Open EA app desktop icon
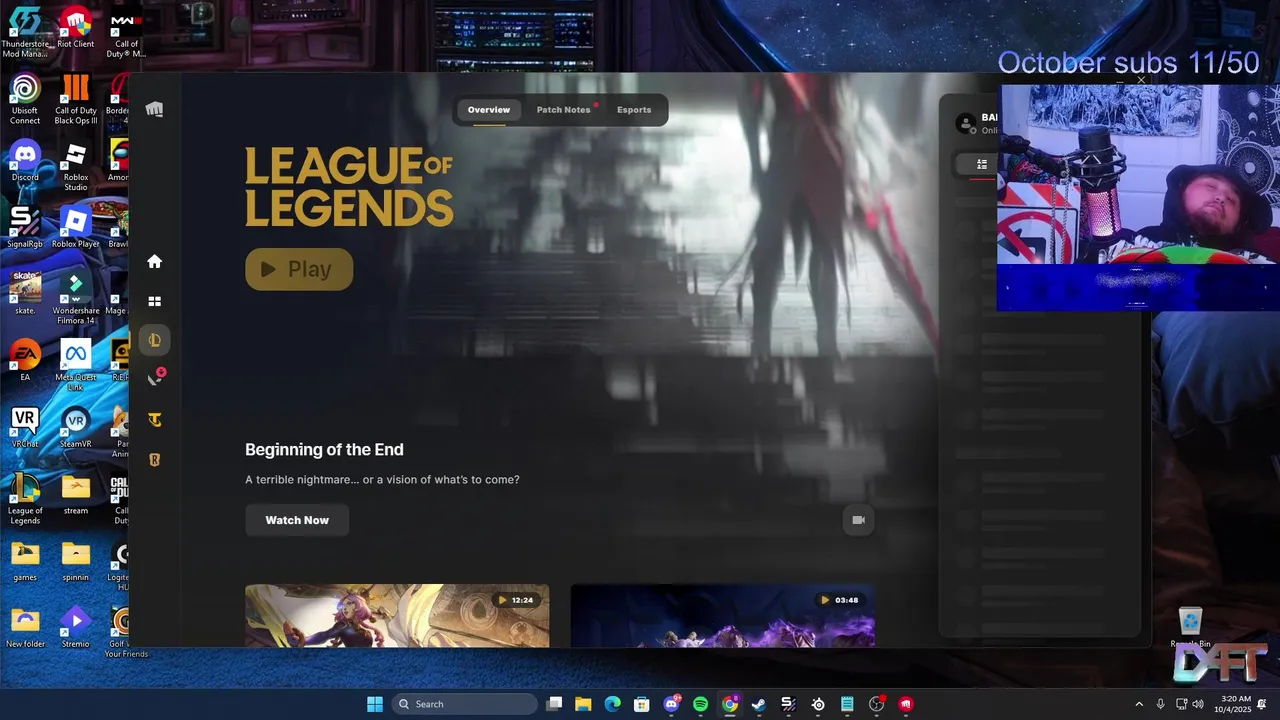The image size is (1280, 720). [25, 361]
